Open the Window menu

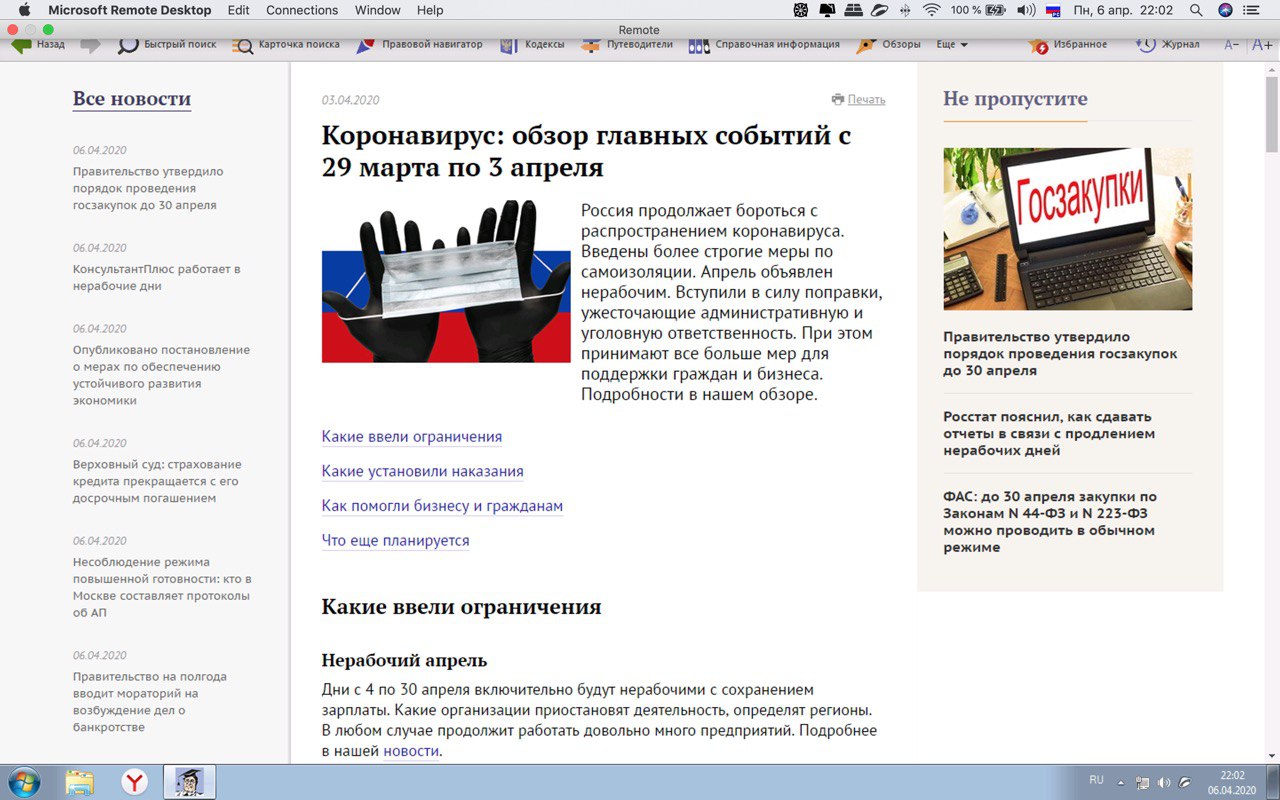[x=378, y=10]
